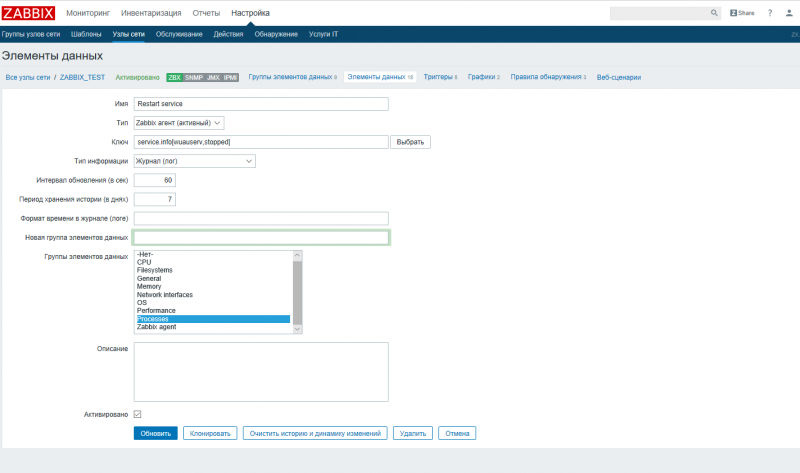Select Filesystems in groups list
800x473 pixels.
213,270
